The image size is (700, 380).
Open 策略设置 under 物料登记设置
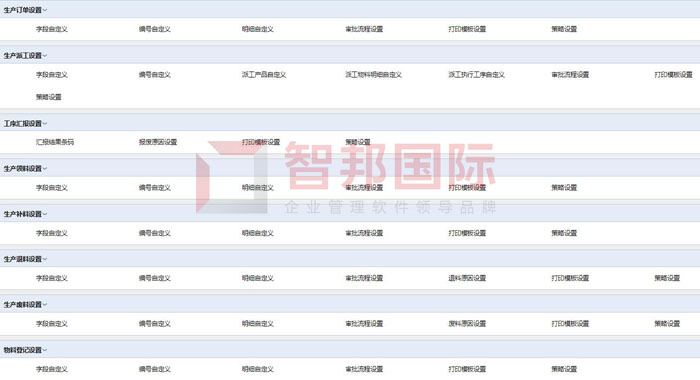pos(564,369)
